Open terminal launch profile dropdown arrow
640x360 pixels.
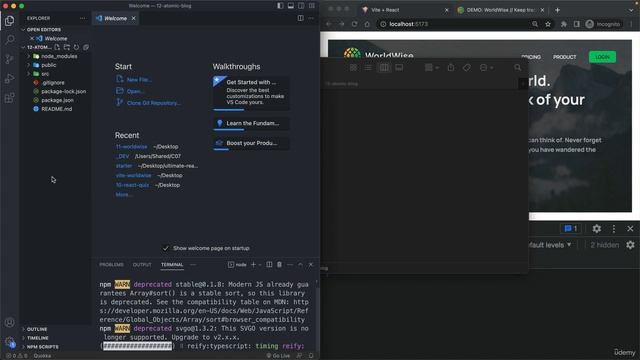[260, 265]
